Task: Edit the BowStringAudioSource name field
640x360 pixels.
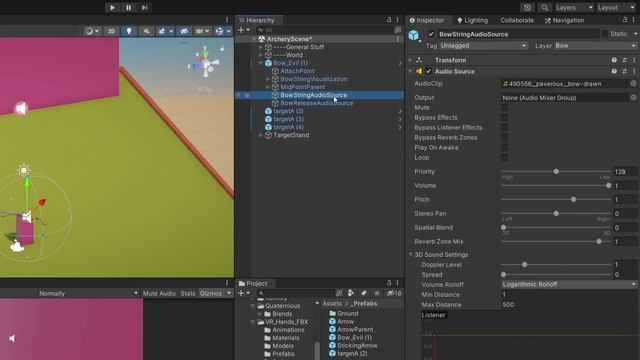Action: tap(518, 34)
